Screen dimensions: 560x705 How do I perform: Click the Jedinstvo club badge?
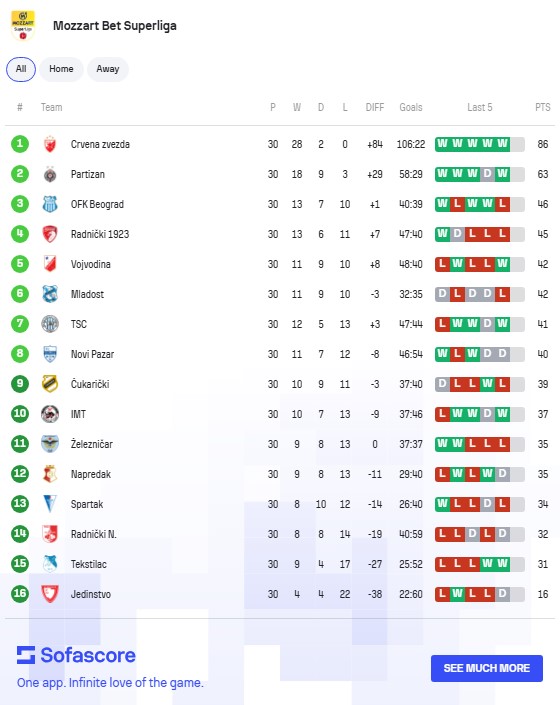click(x=50, y=594)
